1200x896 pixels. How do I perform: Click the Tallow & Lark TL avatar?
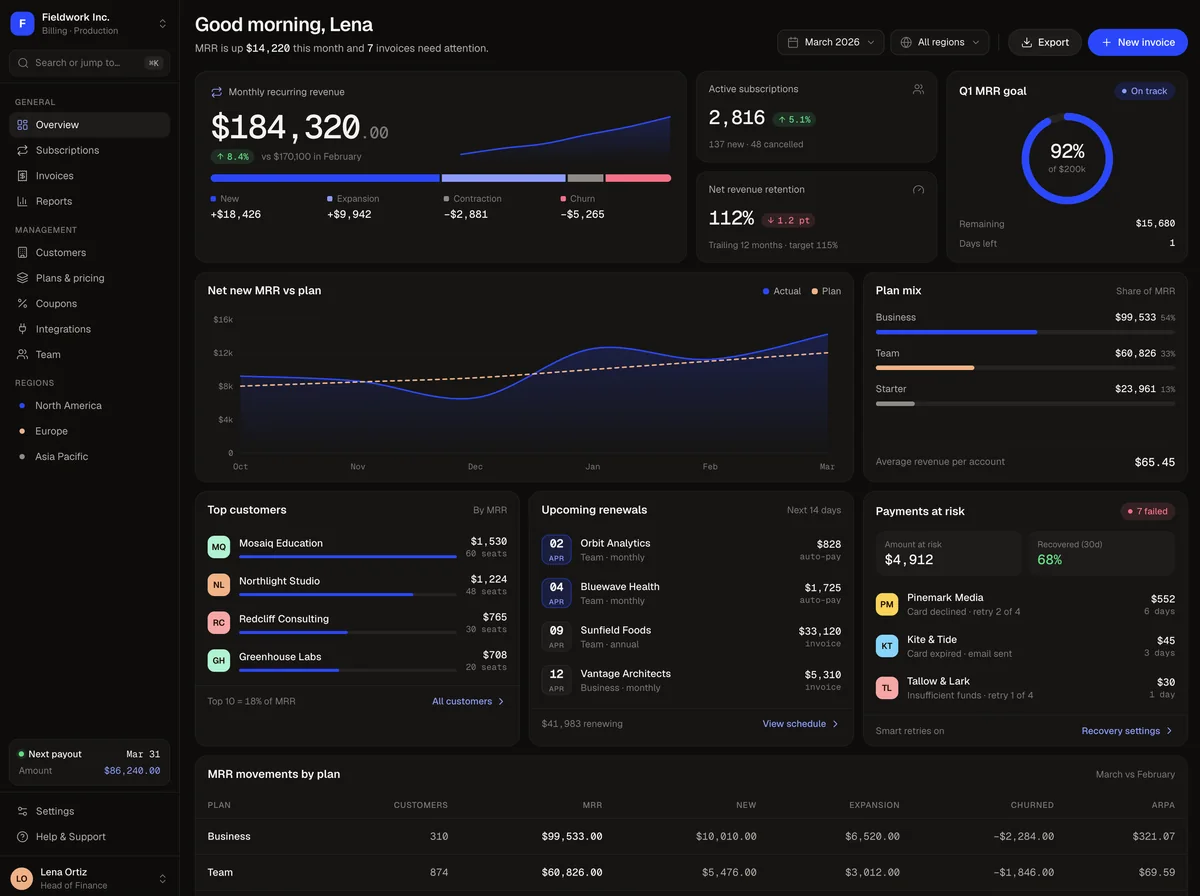click(x=887, y=688)
